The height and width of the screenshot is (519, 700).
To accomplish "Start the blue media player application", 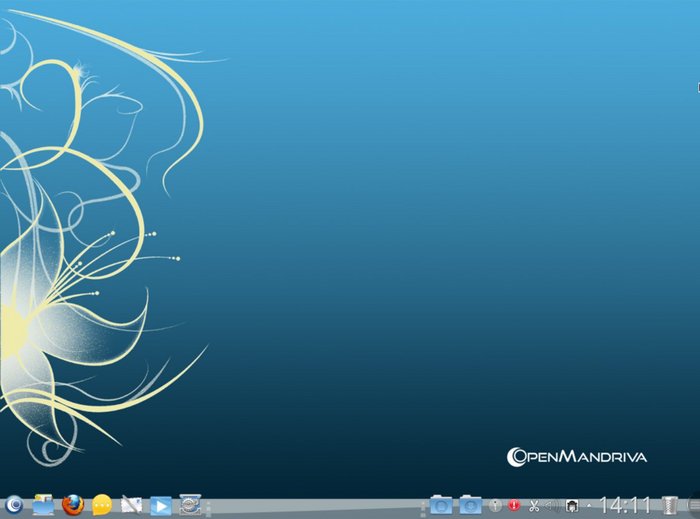I will tap(160, 506).
